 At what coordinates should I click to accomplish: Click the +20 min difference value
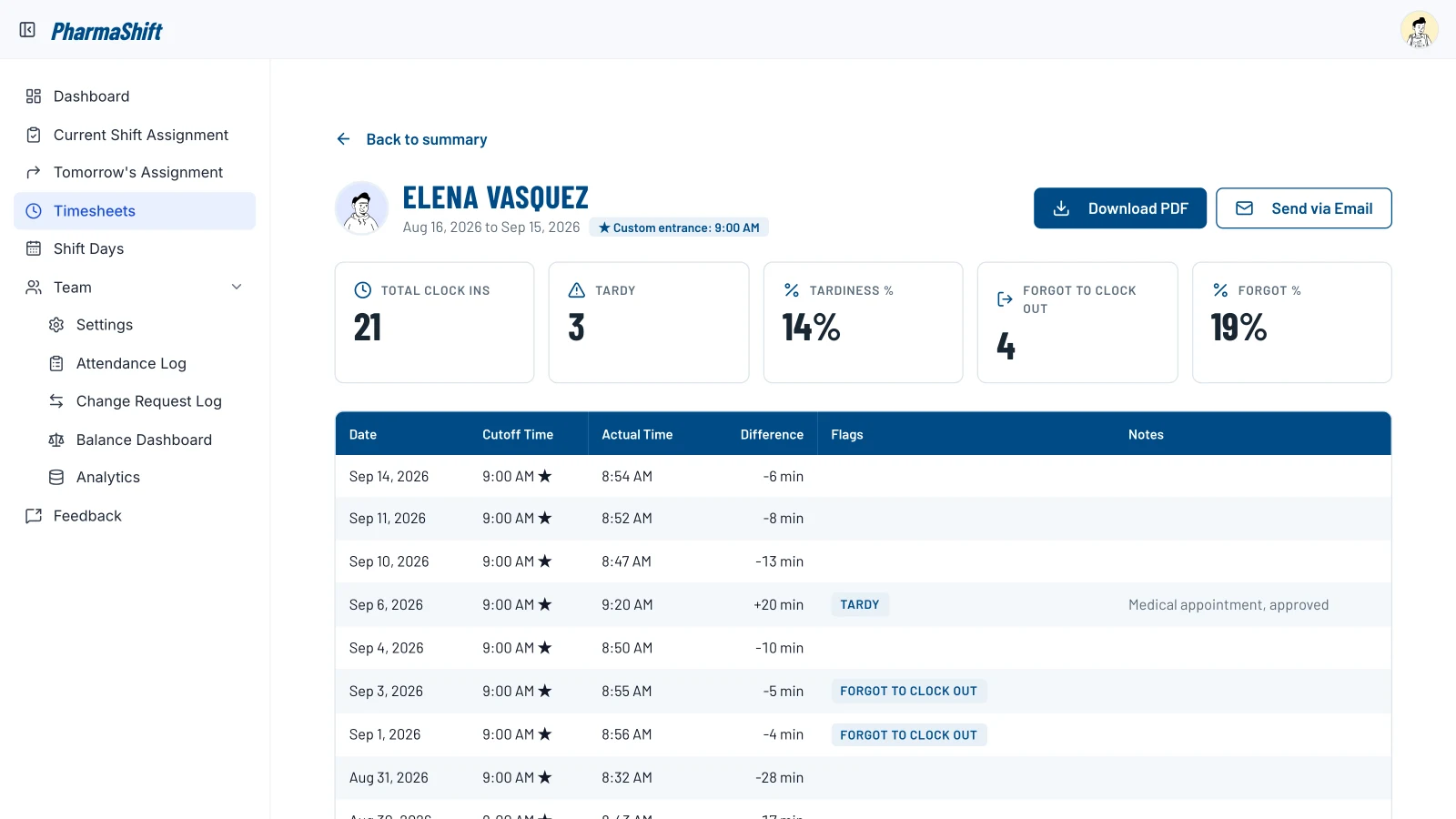[778, 605]
